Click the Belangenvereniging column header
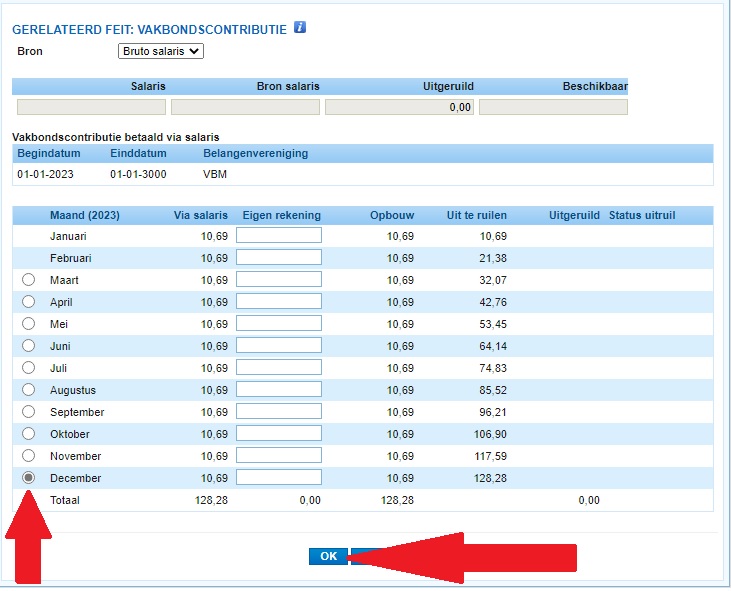The width and height of the screenshot is (731, 591). pyautogui.click(x=255, y=153)
